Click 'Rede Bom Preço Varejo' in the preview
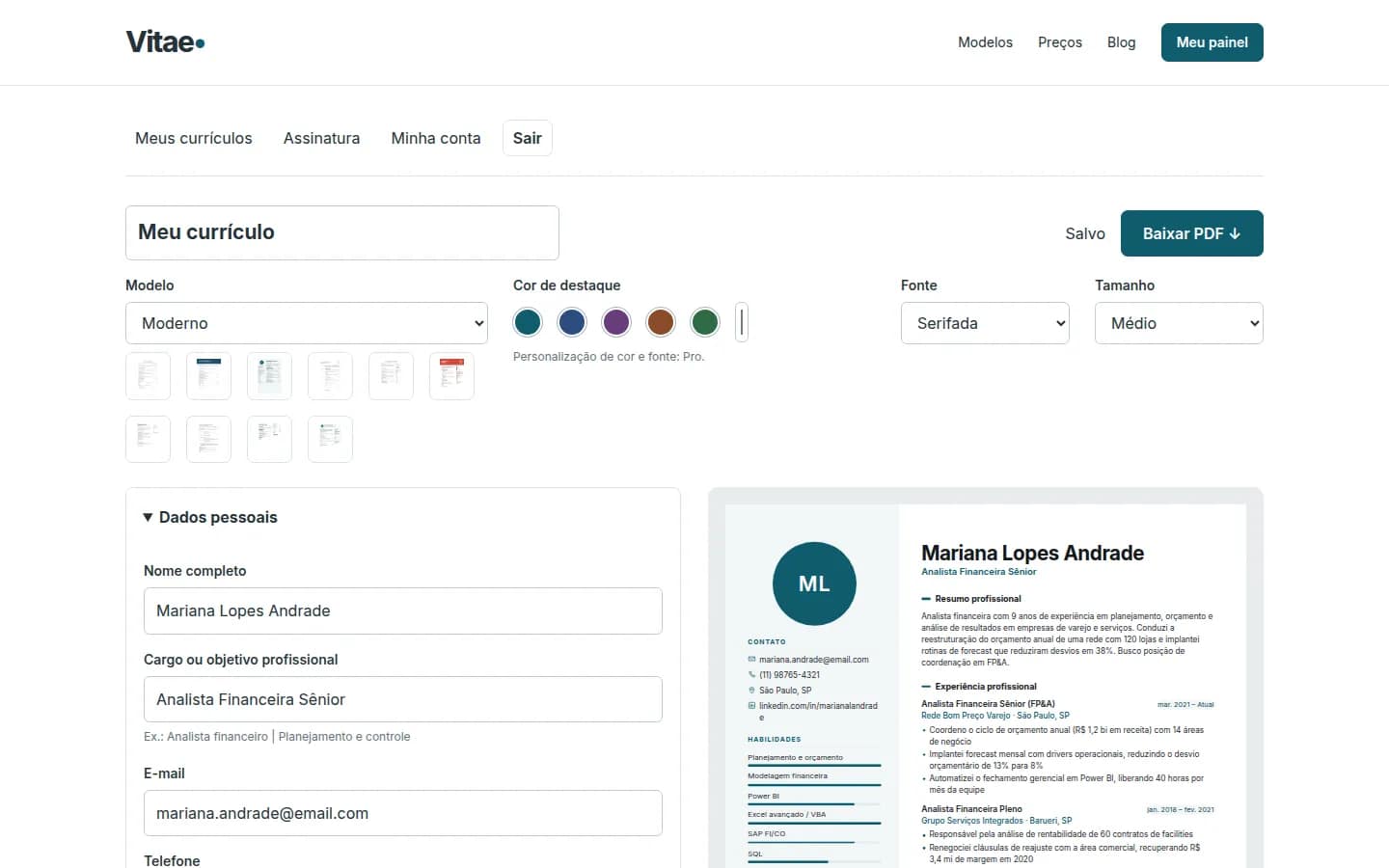 [966, 716]
